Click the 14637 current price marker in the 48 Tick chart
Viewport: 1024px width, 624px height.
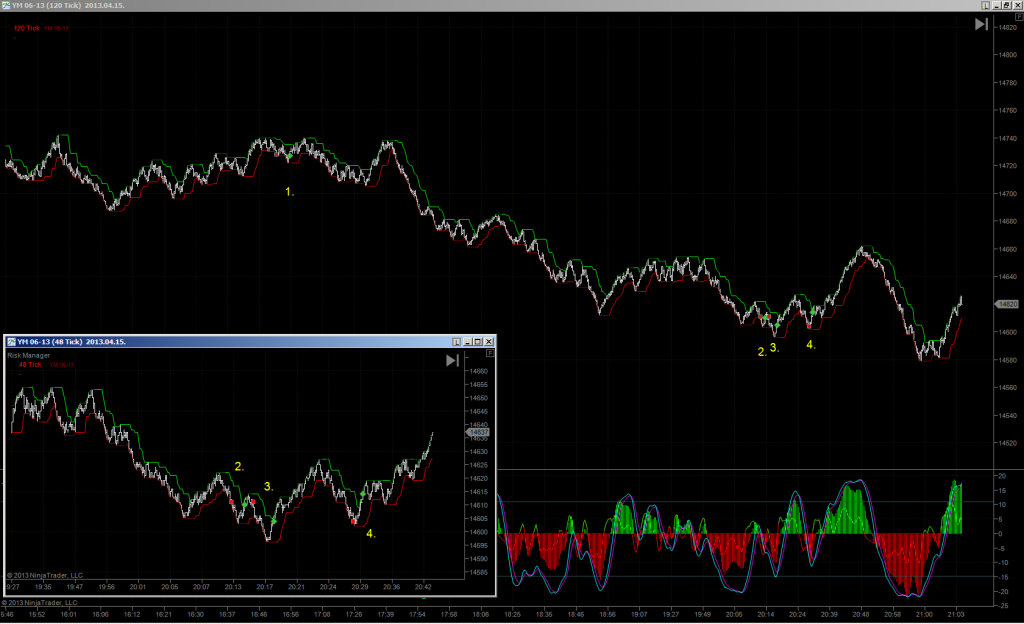[478, 432]
